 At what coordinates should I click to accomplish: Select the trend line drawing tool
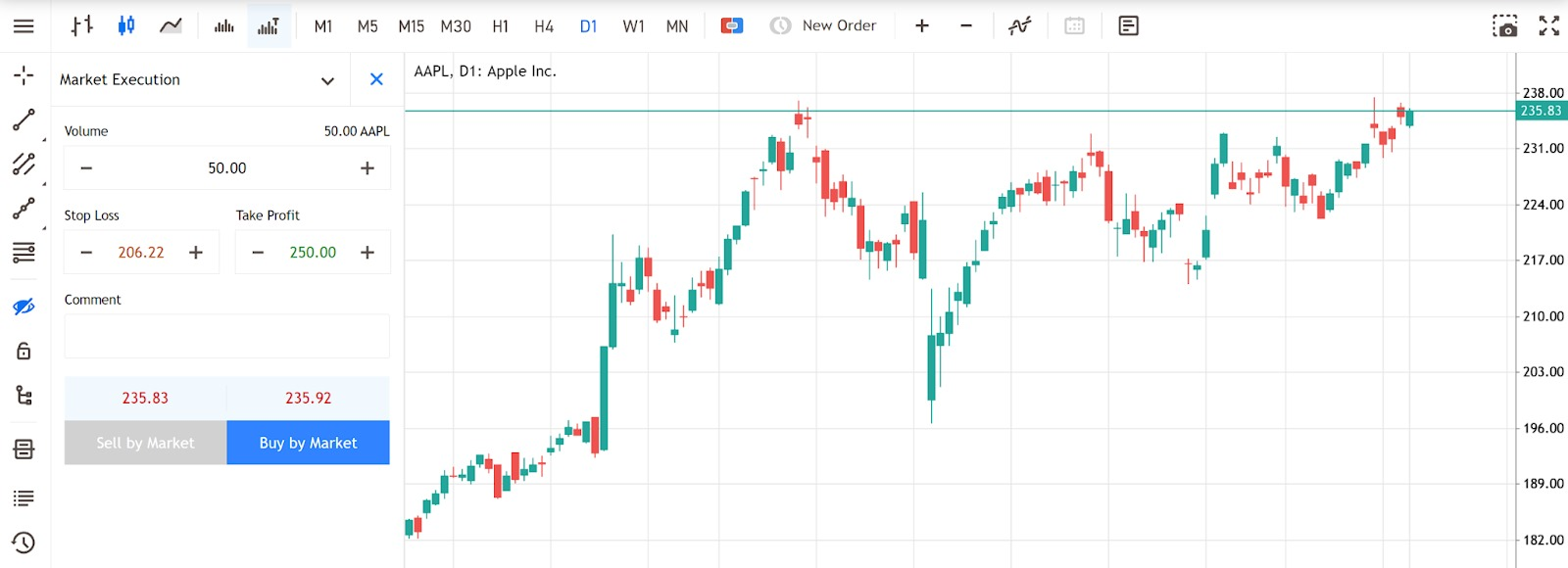[x=24, y=119]
